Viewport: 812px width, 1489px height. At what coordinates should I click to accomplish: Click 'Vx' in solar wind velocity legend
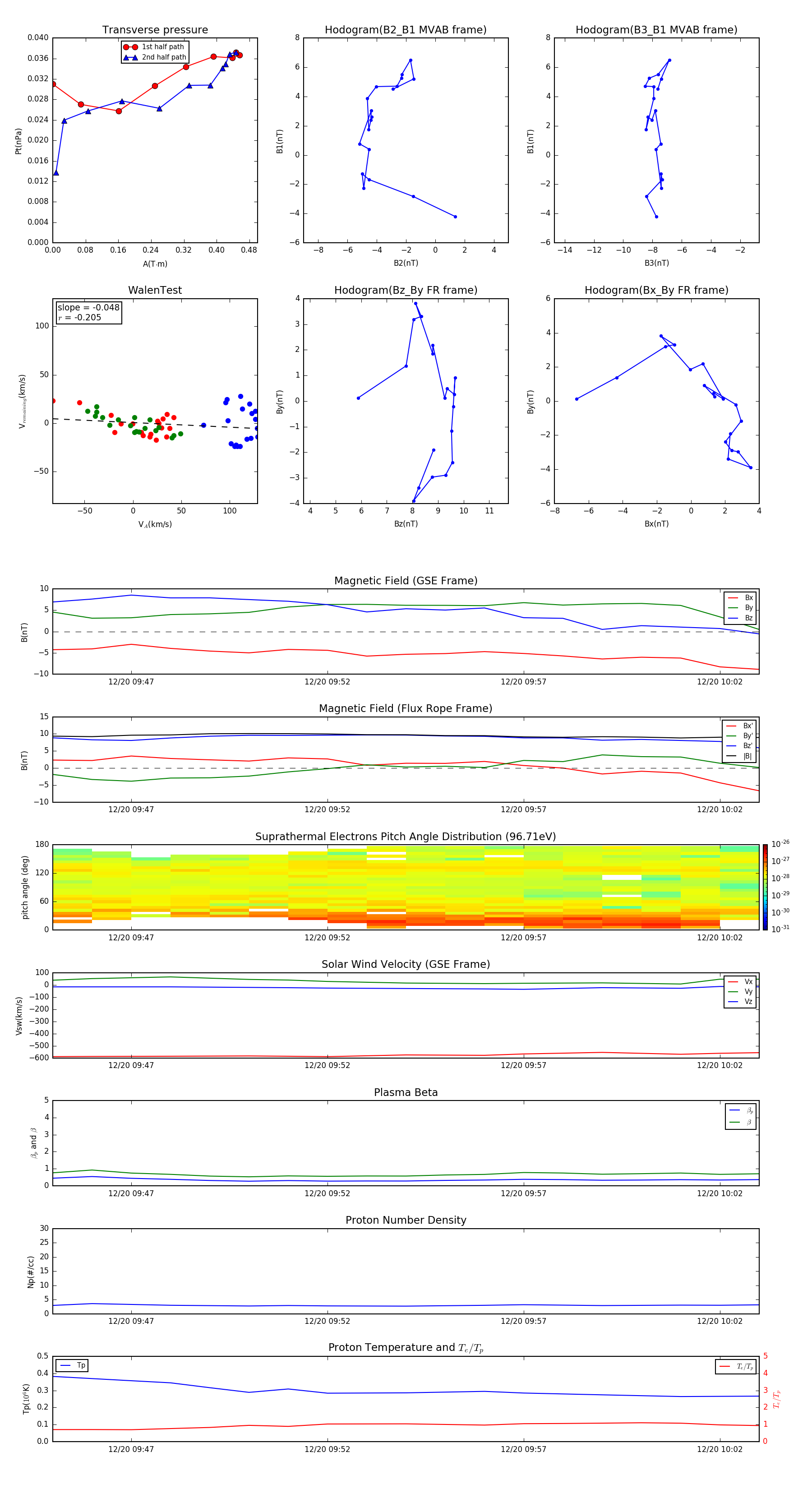[x=741, y=982]
